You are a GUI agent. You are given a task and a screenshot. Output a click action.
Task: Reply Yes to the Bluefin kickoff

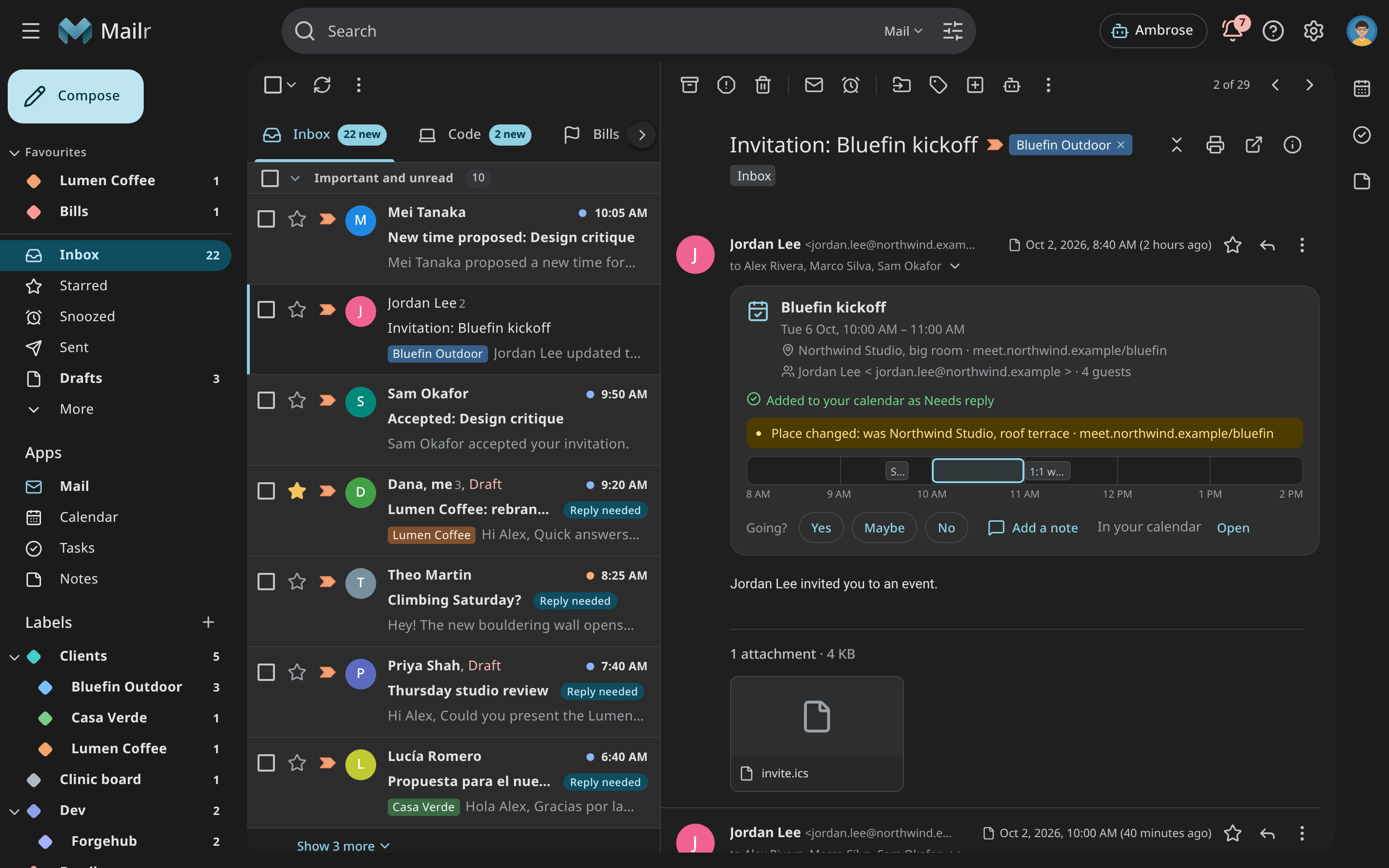pos(821,528)
